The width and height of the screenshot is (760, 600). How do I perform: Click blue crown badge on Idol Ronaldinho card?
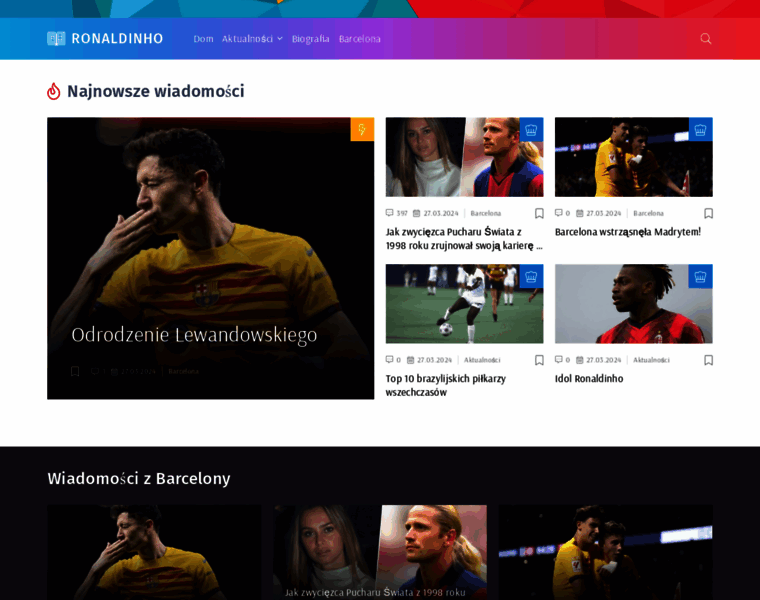click(700, 276)
